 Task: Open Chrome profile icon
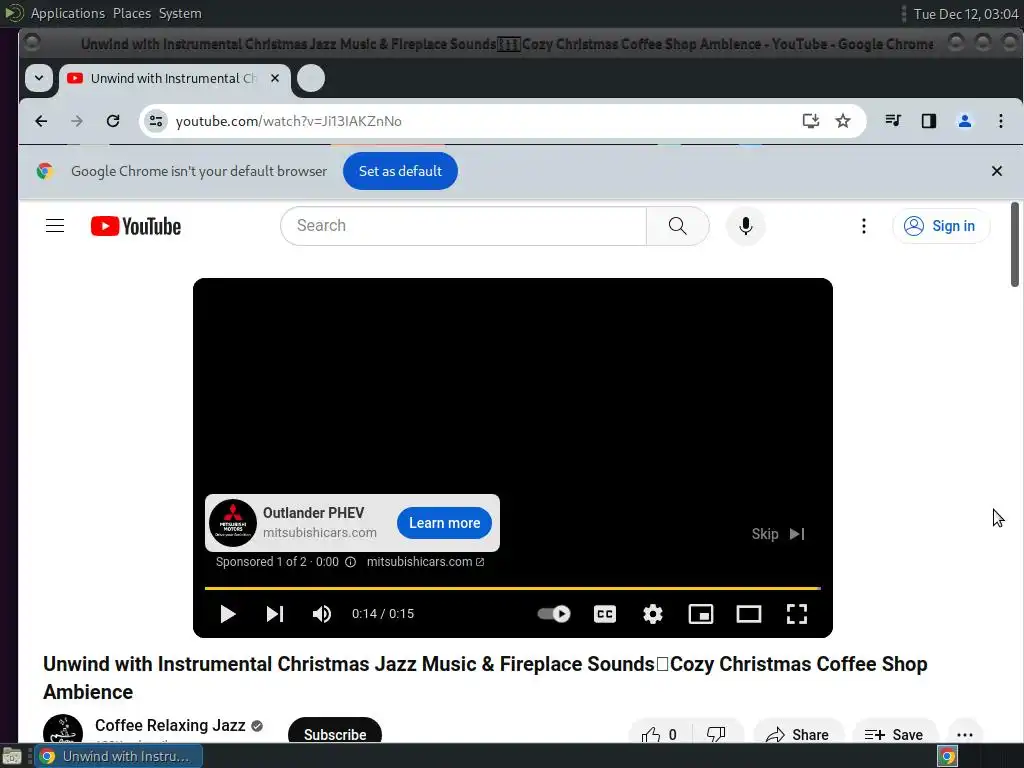click(x=965, y=121)
